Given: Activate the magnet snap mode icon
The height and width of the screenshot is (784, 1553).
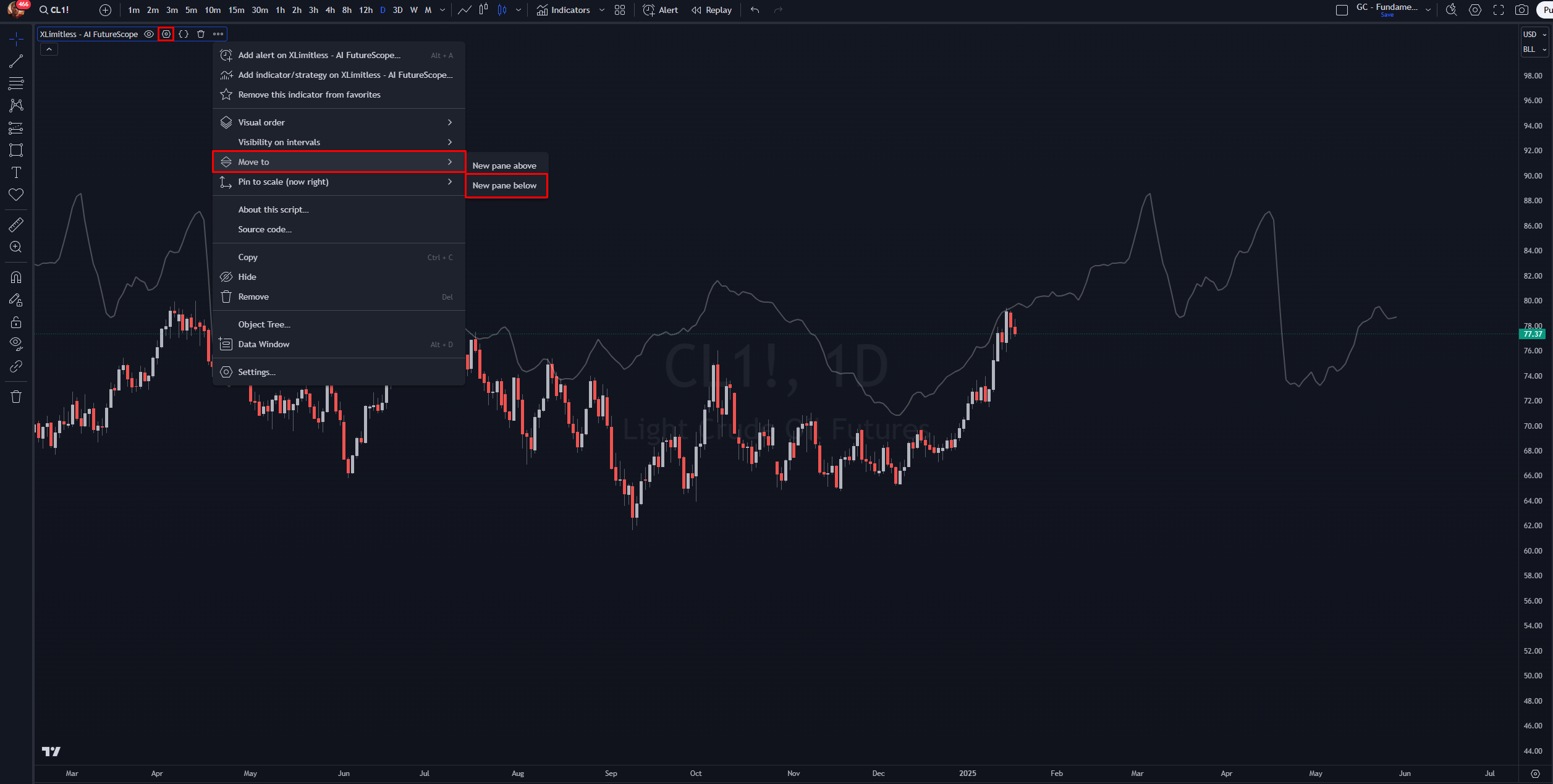Looking at the screenshot, I should pos(16,277).
